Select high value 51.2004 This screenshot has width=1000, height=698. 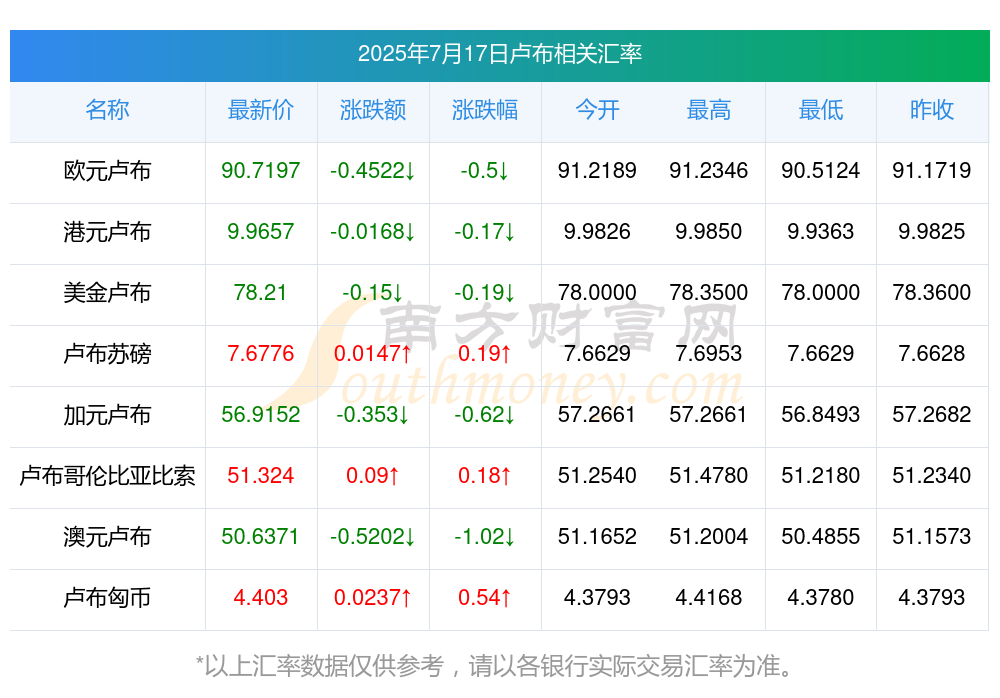[709, 536]
